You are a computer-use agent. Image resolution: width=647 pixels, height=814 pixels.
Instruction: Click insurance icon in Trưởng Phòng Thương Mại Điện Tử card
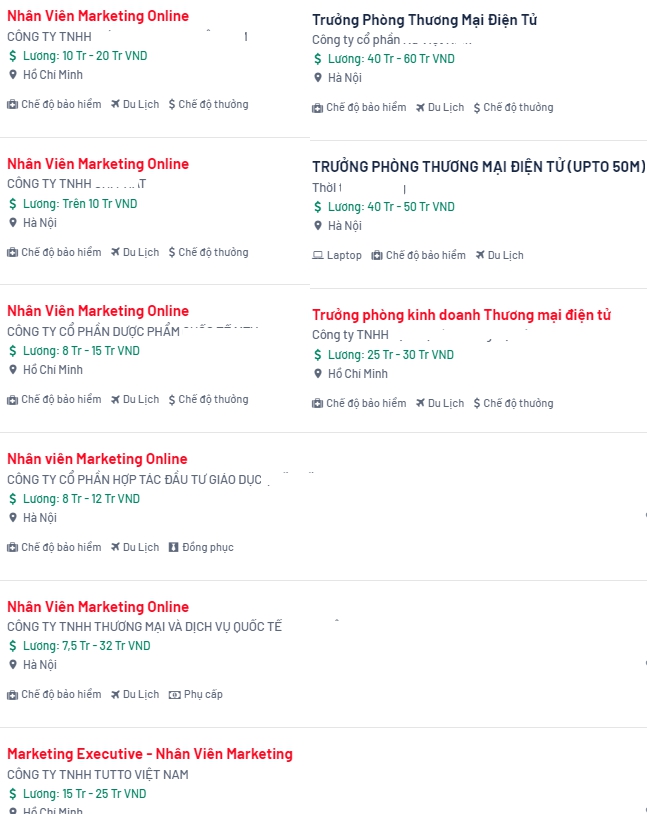(318, 107)
